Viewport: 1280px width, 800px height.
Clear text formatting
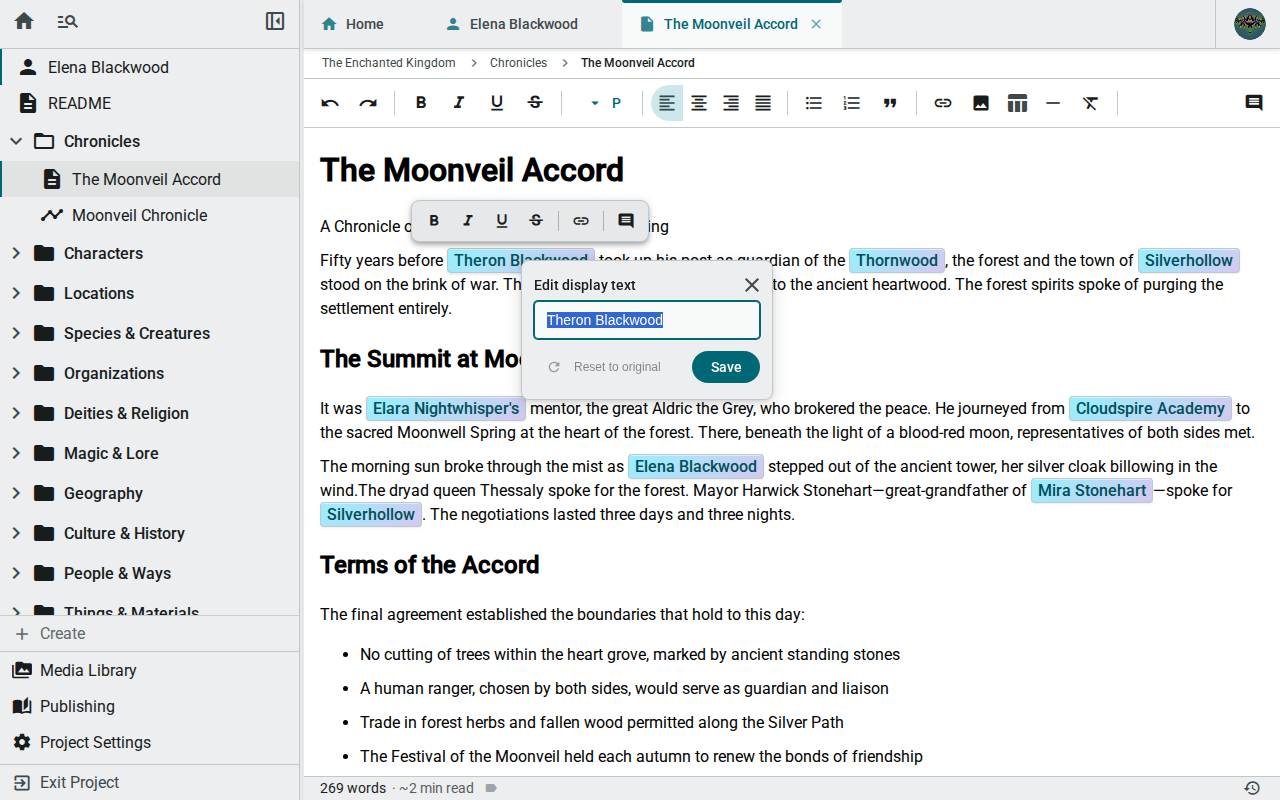click(1091, 103)
